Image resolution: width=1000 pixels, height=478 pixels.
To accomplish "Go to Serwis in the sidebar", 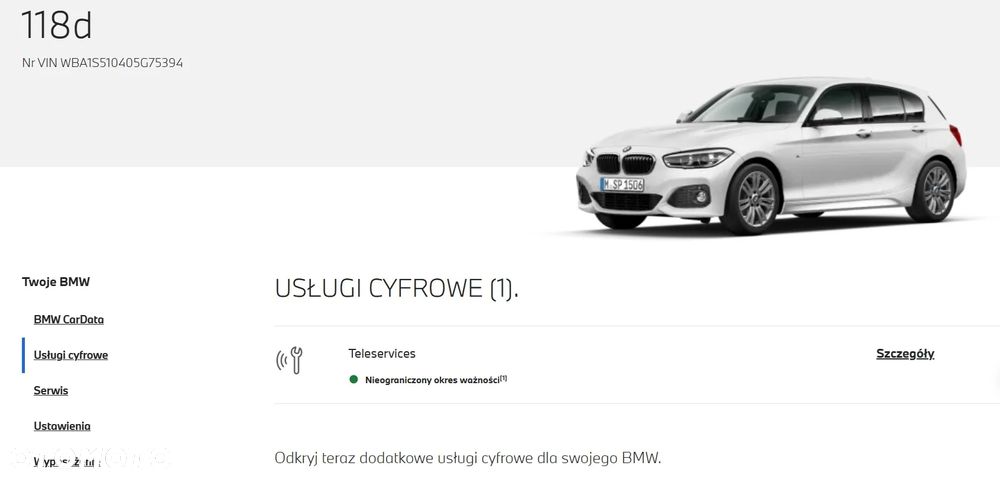I will click(x=51, y=391).
